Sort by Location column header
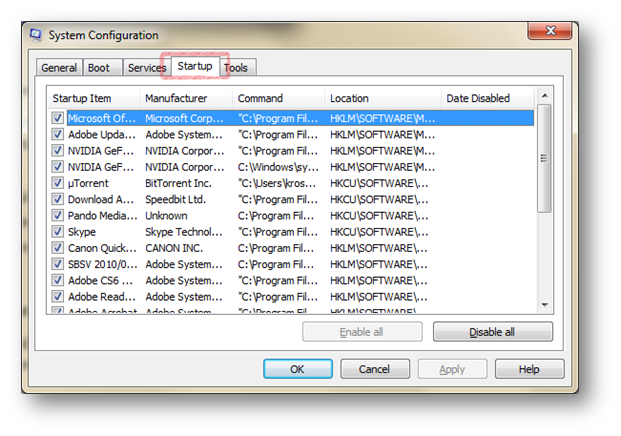Image resolution: width=621 pixels, height=436 pixels. (x=383, y=98)
